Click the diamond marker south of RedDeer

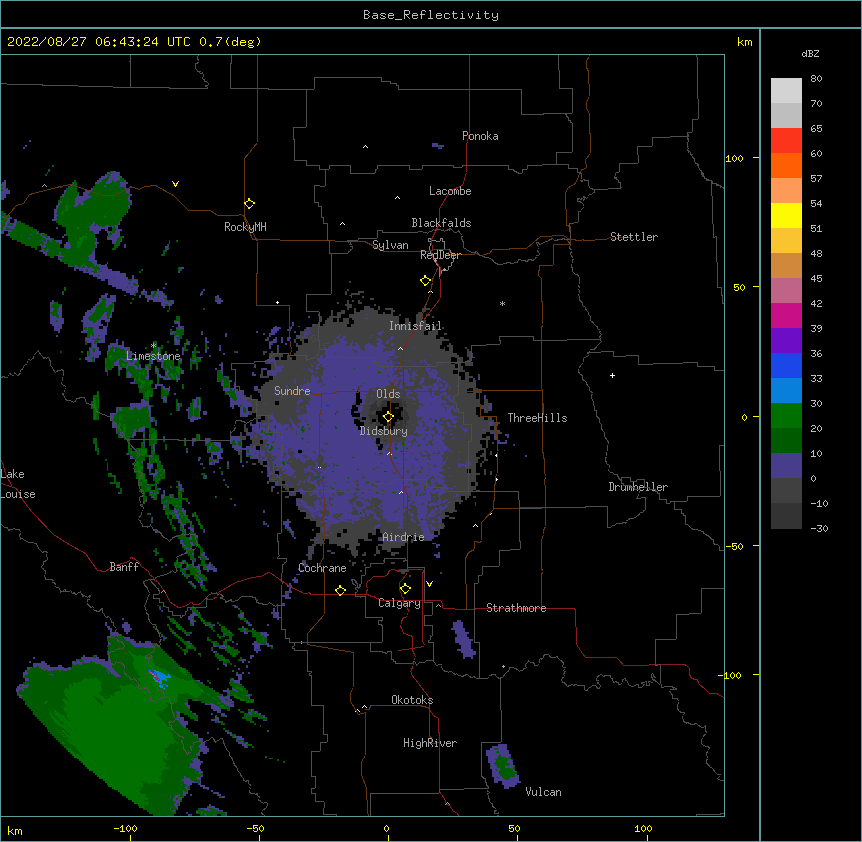pos(425,281)
